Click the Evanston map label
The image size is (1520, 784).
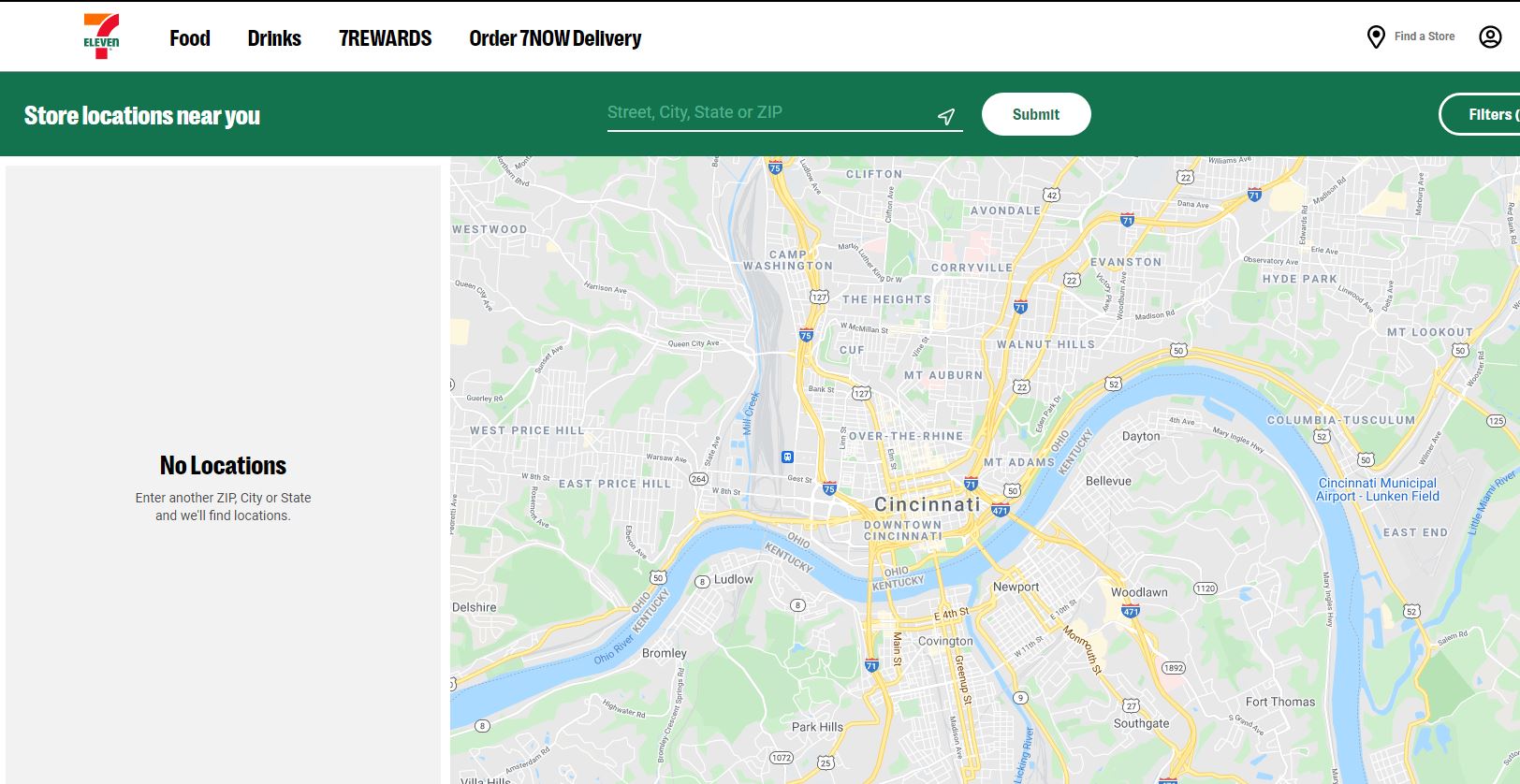click(1126, 262)
